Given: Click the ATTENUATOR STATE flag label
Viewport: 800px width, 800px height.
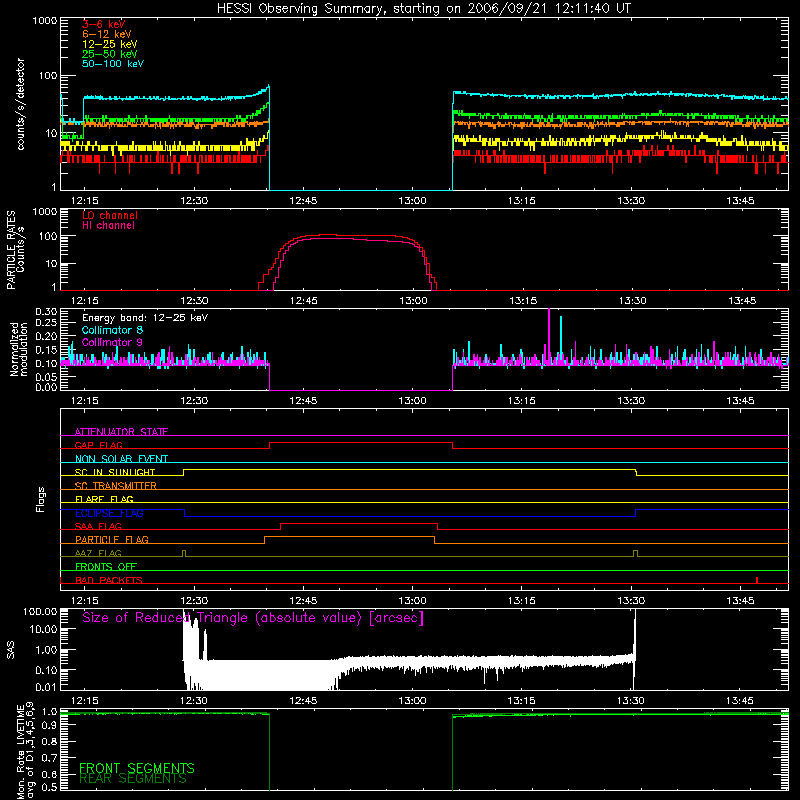Looking at the screenshot, I should pos(121,432).
